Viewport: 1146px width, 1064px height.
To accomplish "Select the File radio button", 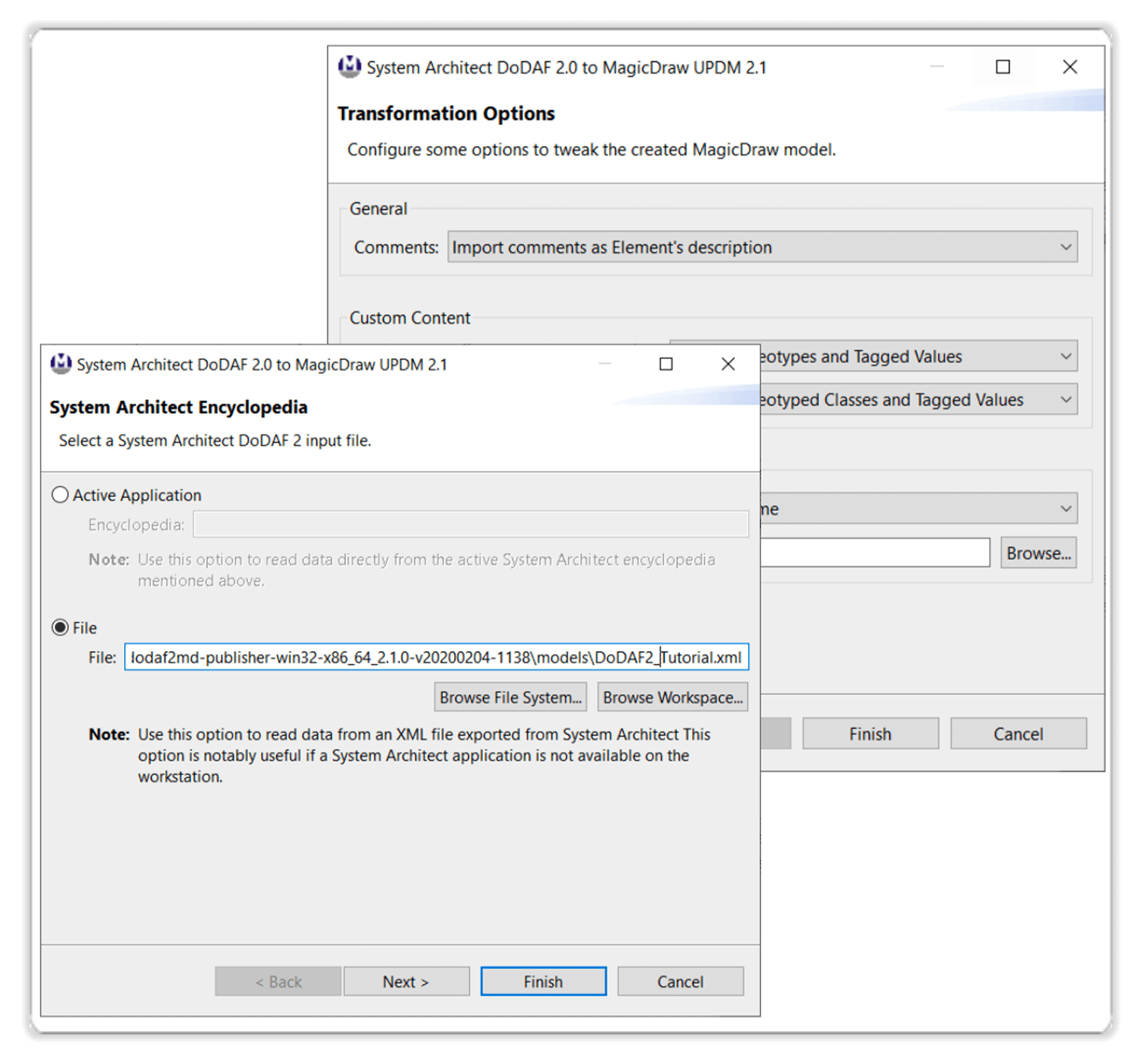I will (60, 627).
